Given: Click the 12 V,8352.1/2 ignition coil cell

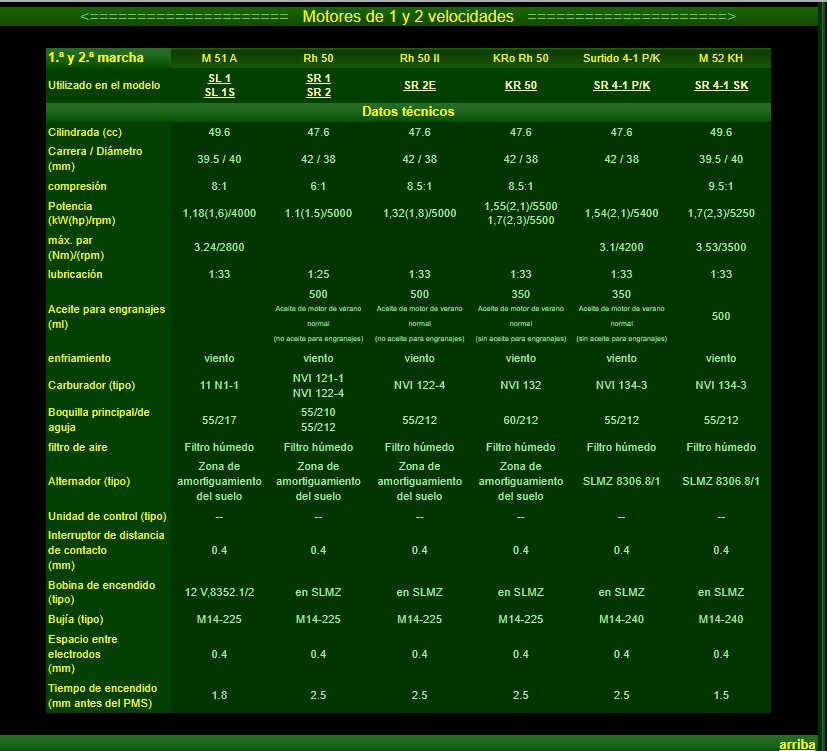Looking at the screenshot, I should point(219,592).
